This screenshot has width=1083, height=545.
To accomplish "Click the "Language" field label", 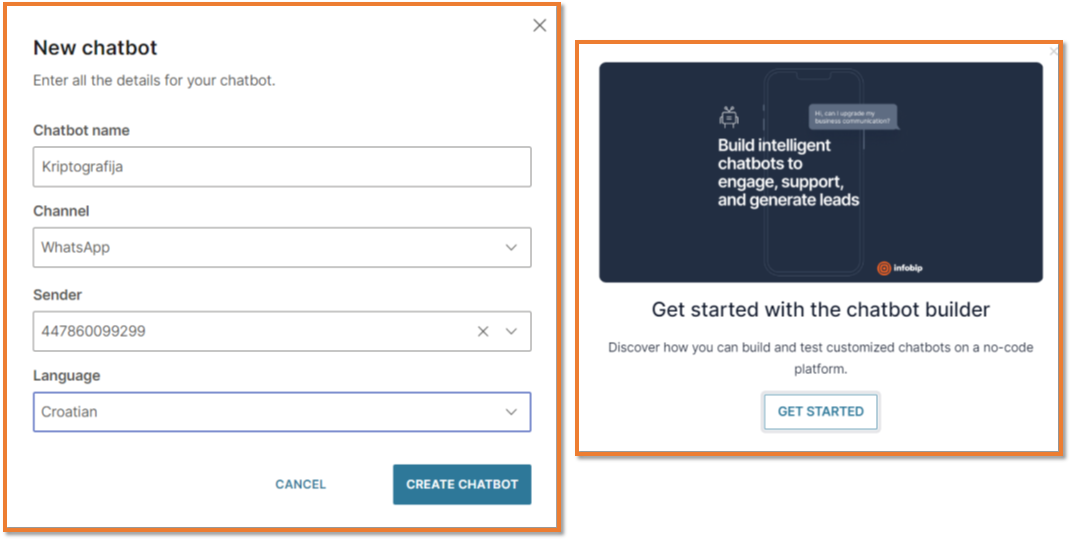I will (x=67, y=376).
